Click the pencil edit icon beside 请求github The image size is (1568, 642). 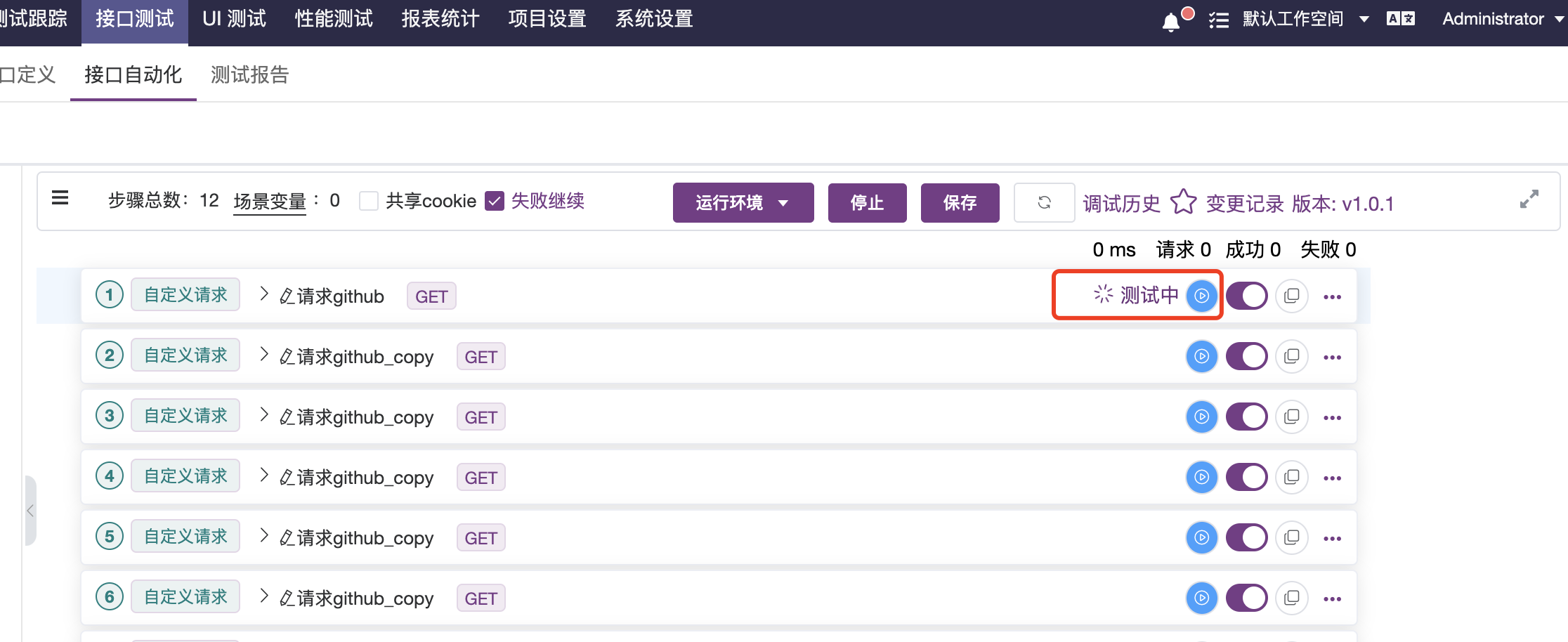pyautogui.click(x=287, y=296)
